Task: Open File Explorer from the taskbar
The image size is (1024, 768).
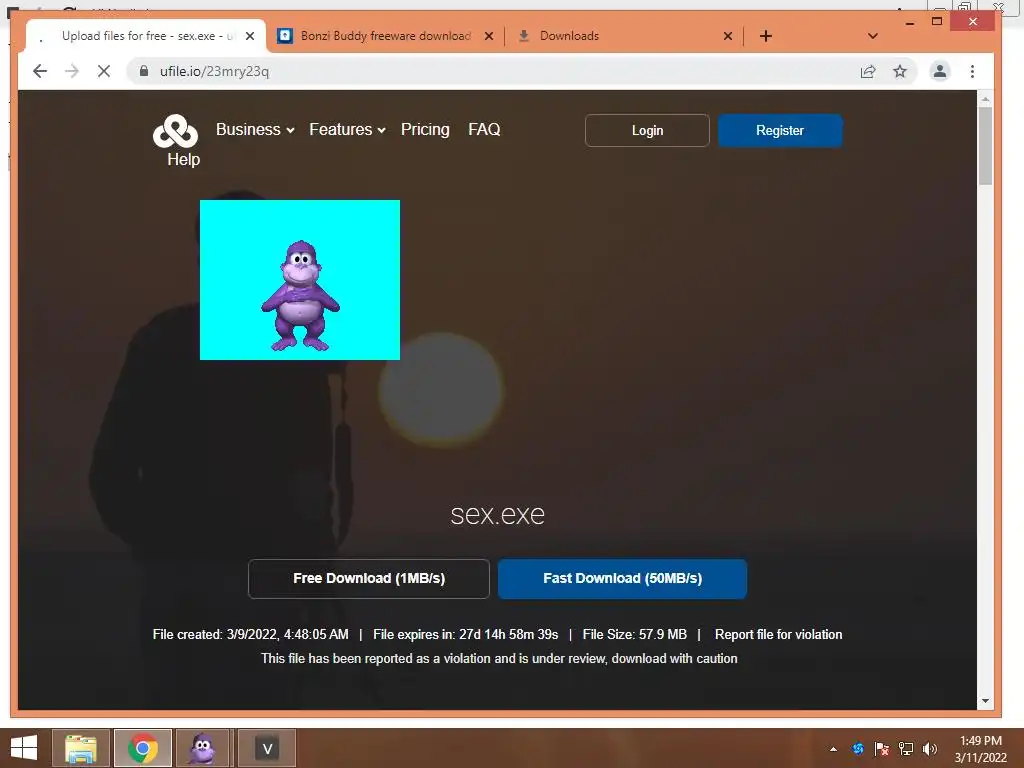Action: pos(81,748)
